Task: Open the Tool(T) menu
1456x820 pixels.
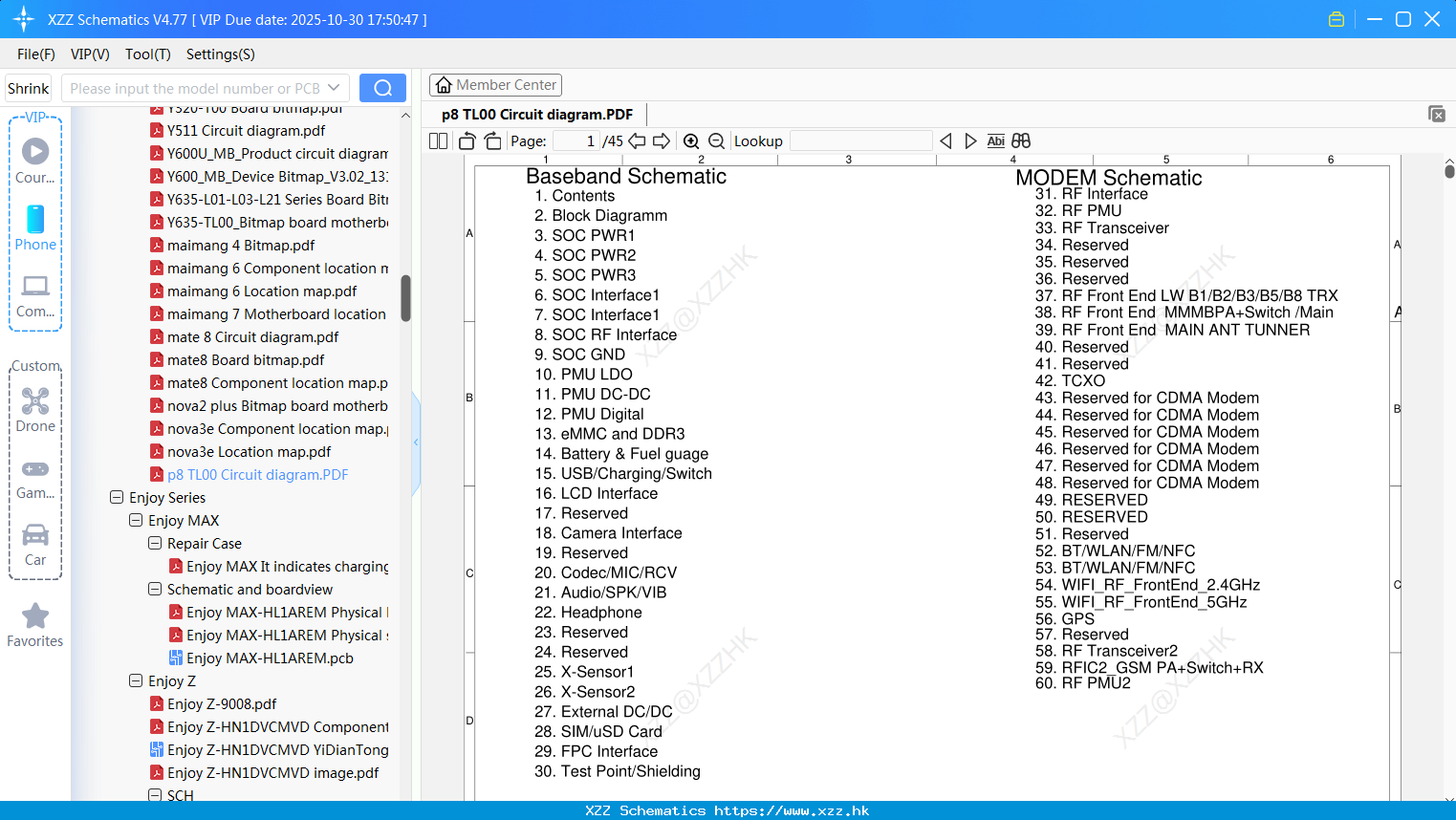Action: point(148,54)
